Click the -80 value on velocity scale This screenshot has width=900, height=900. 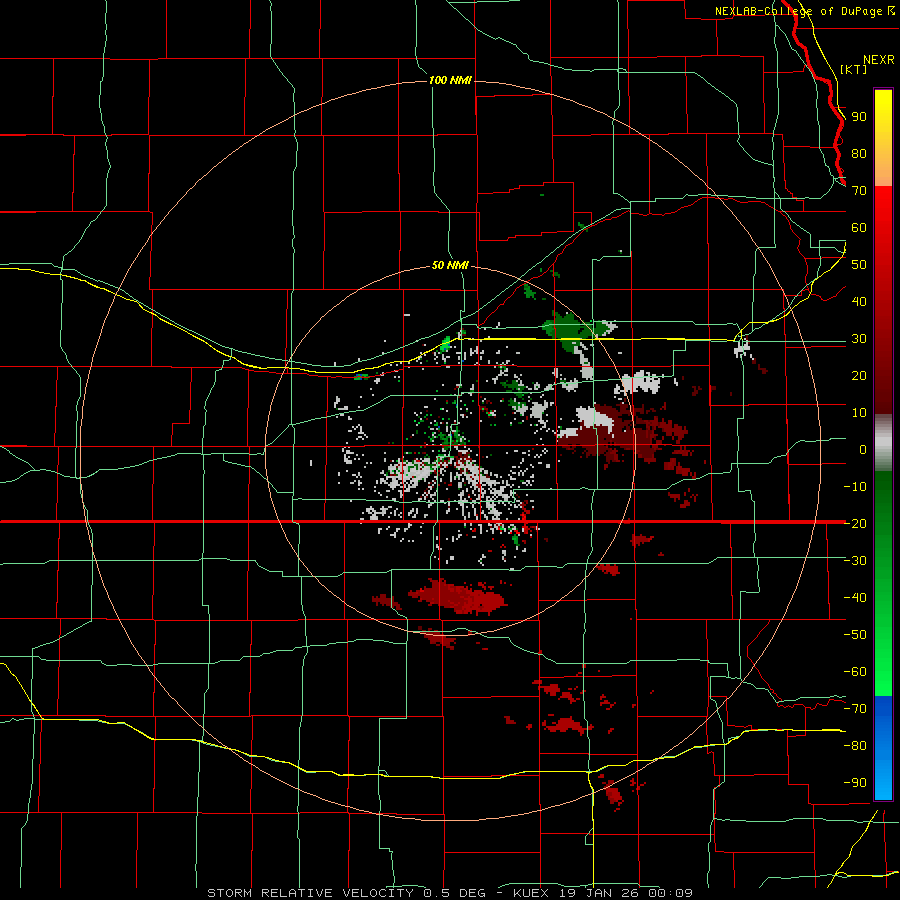click(855, 746)
